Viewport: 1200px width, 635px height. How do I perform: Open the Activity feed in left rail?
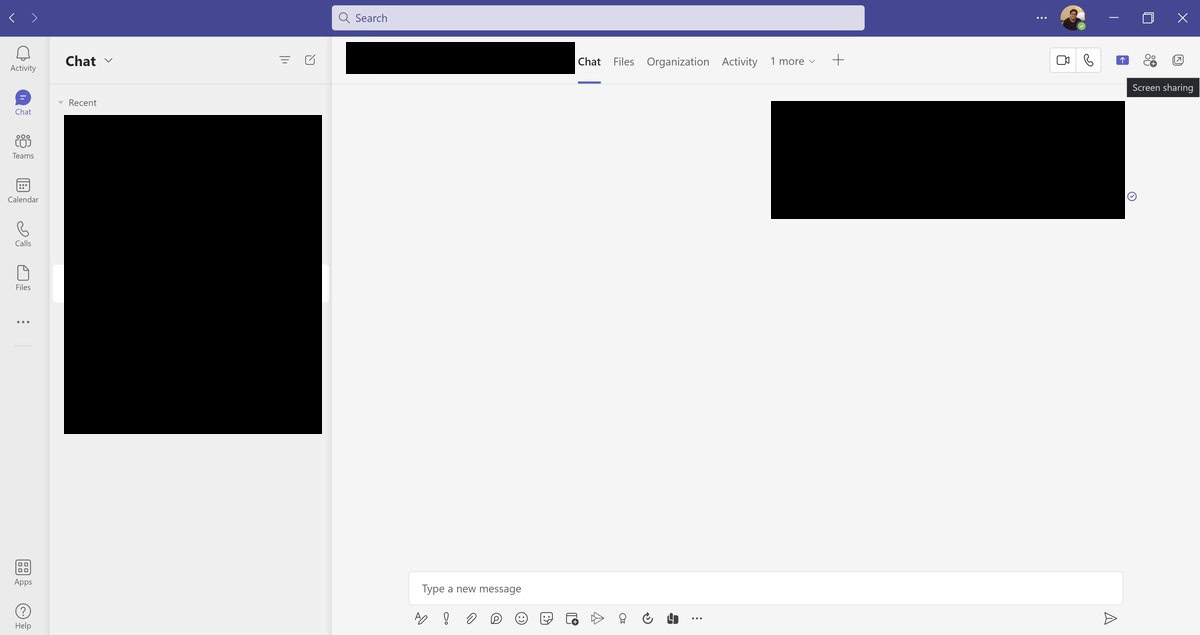[x=23, y=58]
